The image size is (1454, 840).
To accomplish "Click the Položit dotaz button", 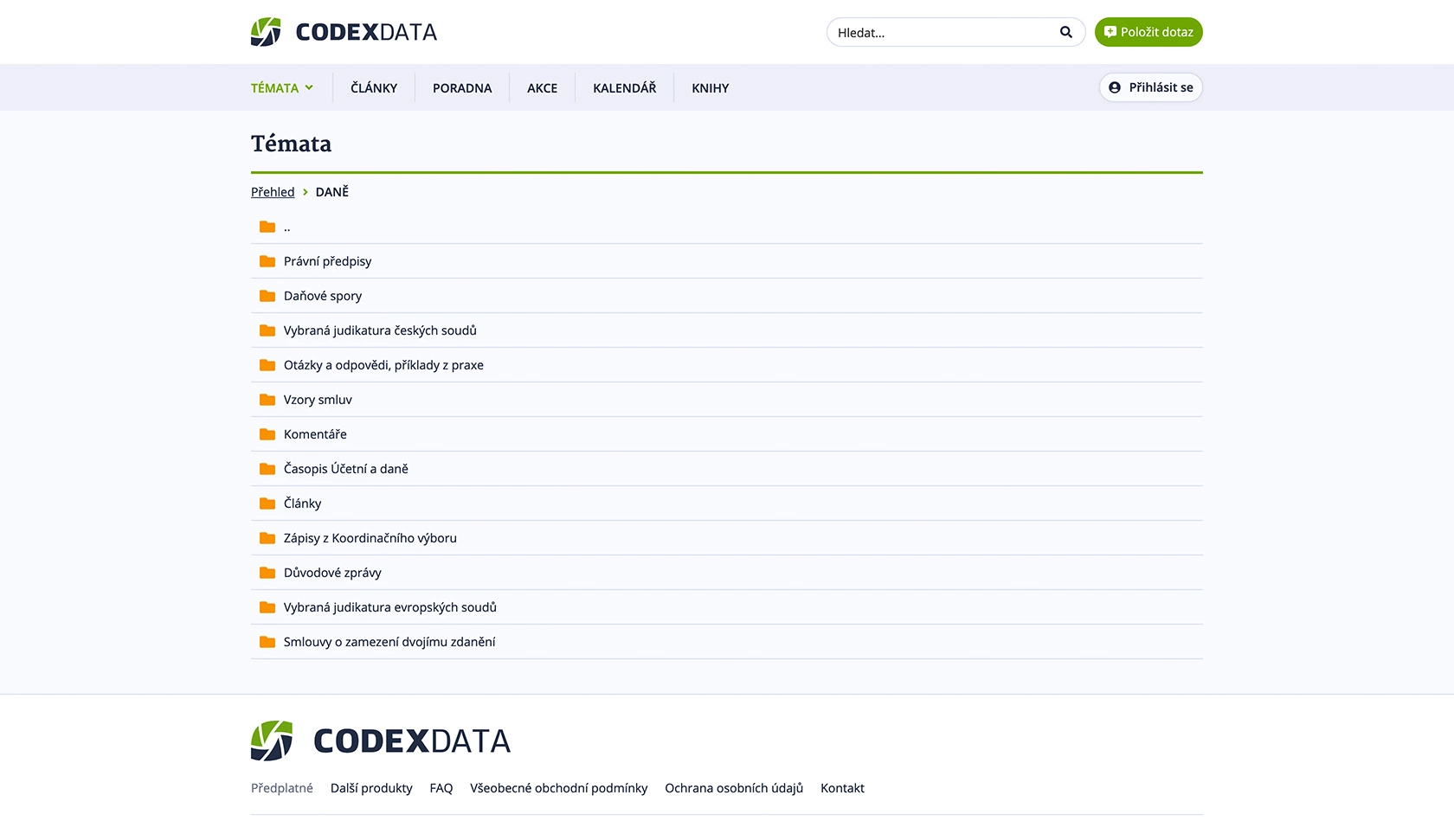I will coord(1148,32).
